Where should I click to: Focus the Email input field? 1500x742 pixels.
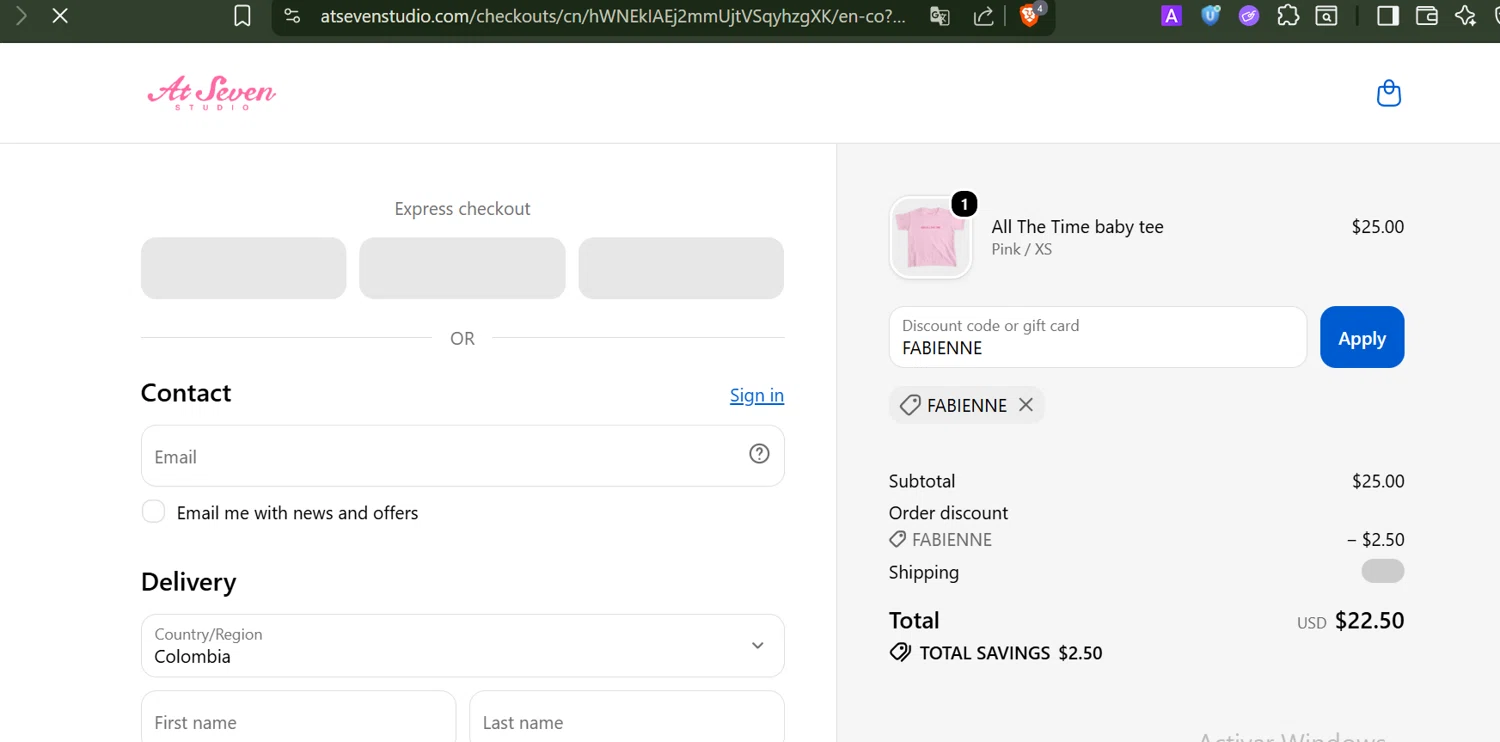(463, 456)
